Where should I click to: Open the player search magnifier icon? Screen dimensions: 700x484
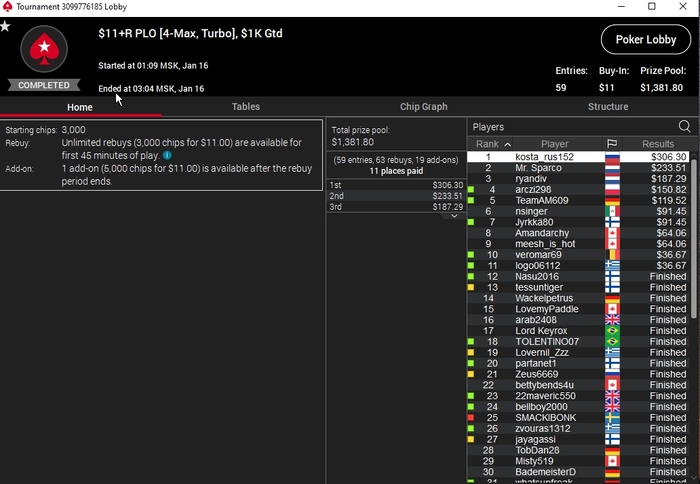684,127
